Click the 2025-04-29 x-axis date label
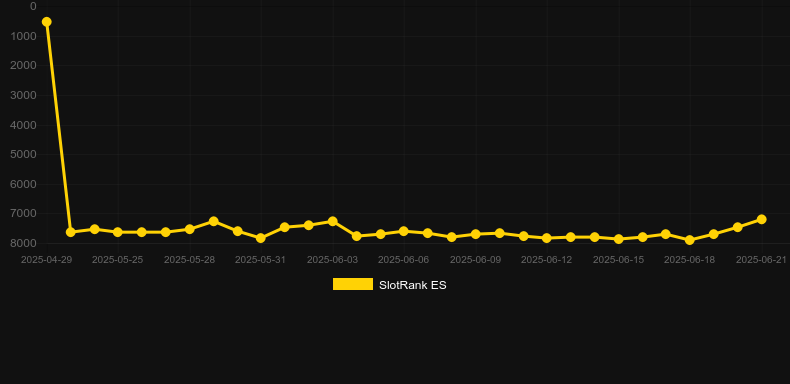This screenshot has height=384, width=790. [46, 260]
